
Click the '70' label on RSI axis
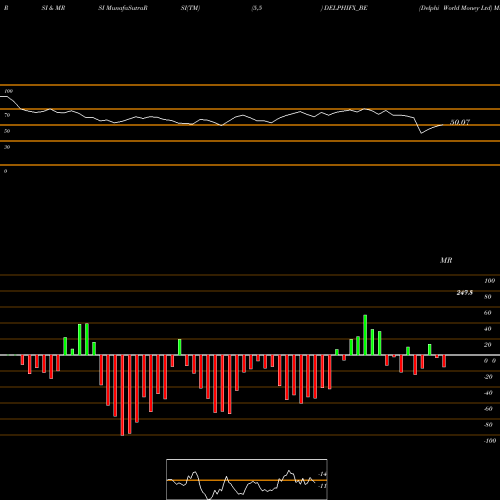(x=7, y=115)
